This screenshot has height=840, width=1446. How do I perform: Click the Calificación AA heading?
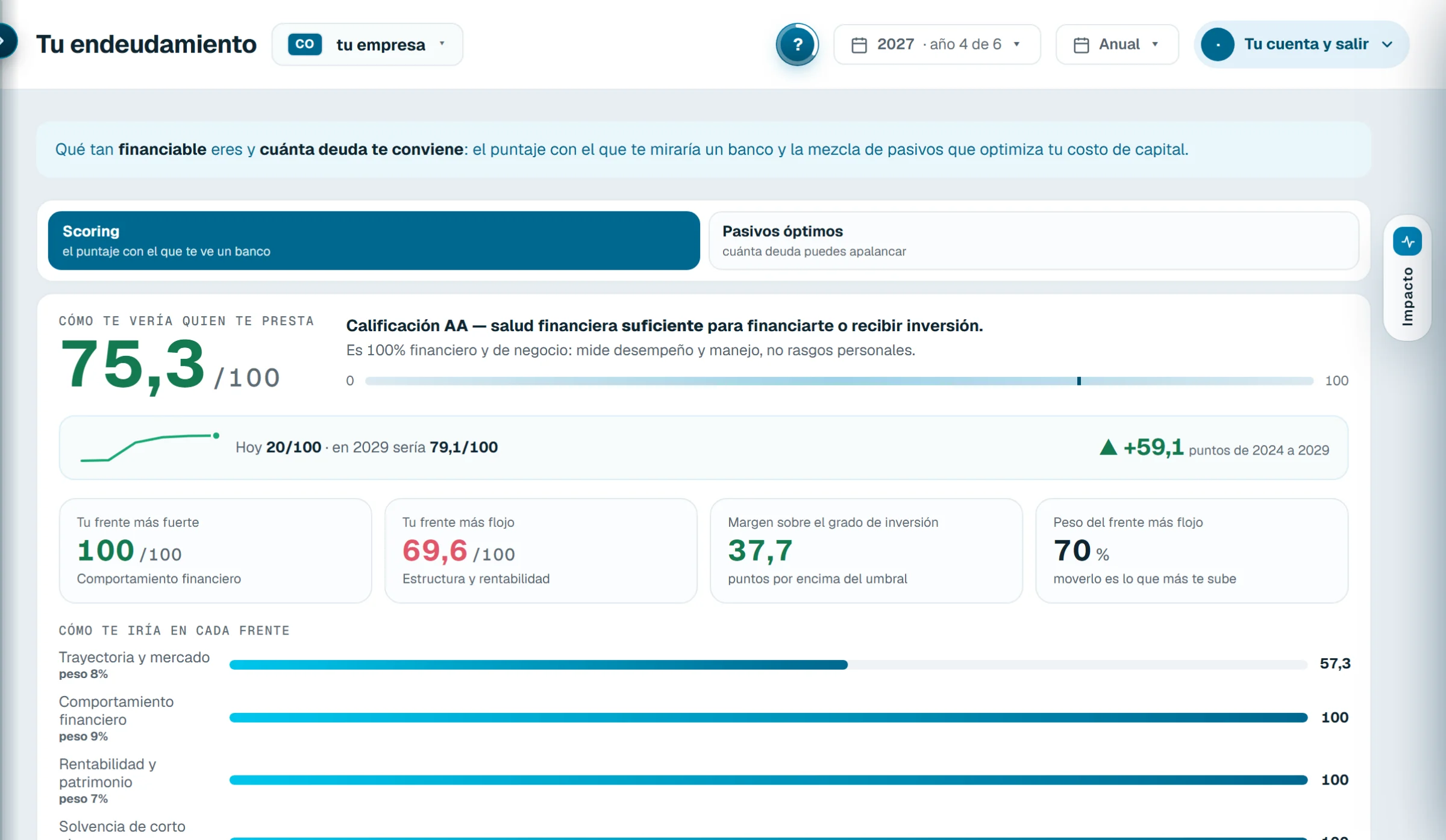pyautogui.click(x=664, y=326)
